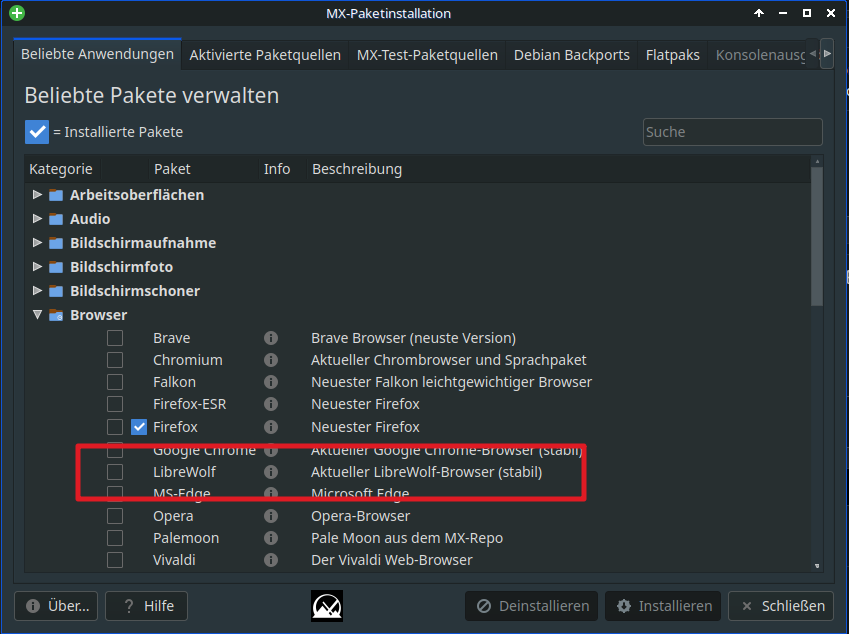Click the installed checkmark beside Firefox

[139, 427]
